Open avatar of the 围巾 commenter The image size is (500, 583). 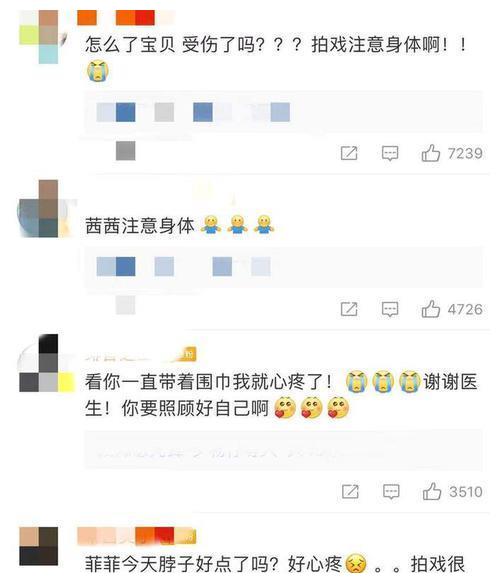45,363
